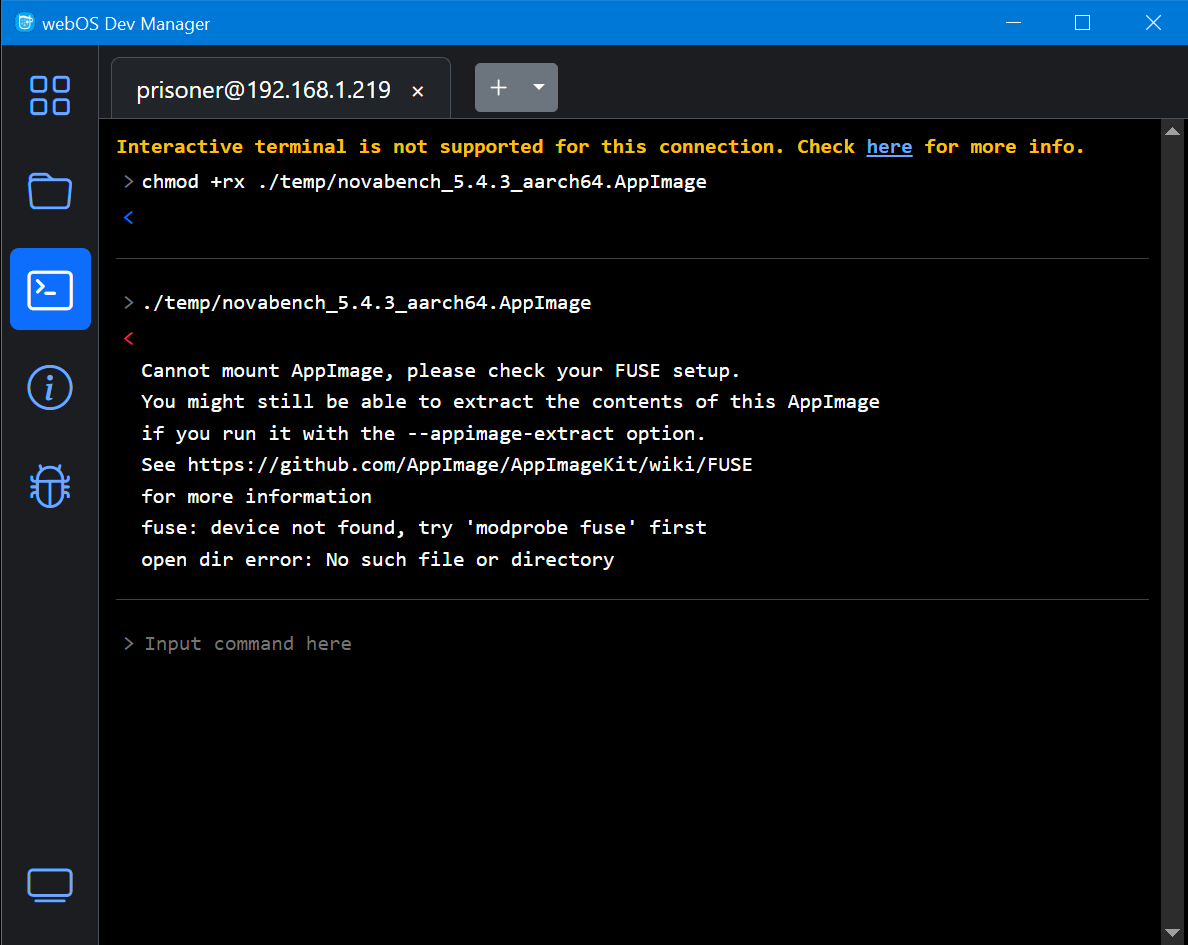Maximize the webOS Dev Manager window
This screenshot has height=945, width=1188.
[1082, 23]
